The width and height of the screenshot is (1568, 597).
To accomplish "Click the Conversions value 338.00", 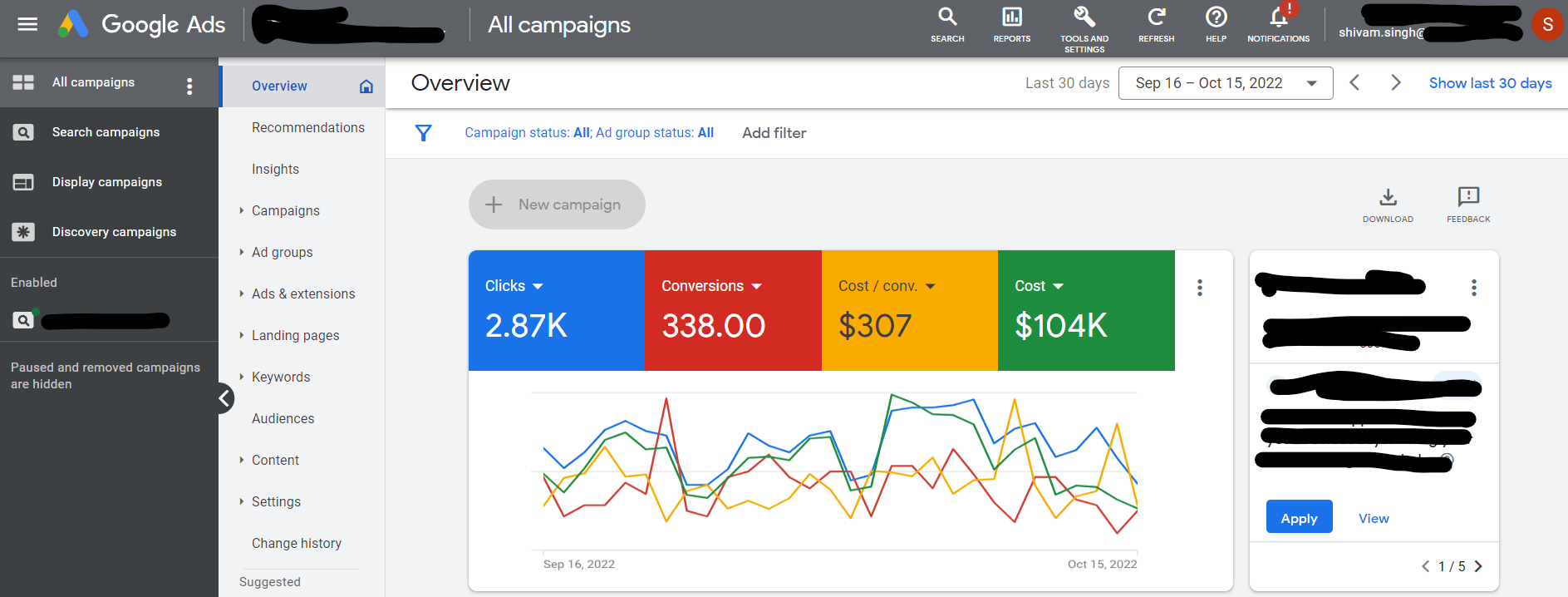I will pos(713,326).
